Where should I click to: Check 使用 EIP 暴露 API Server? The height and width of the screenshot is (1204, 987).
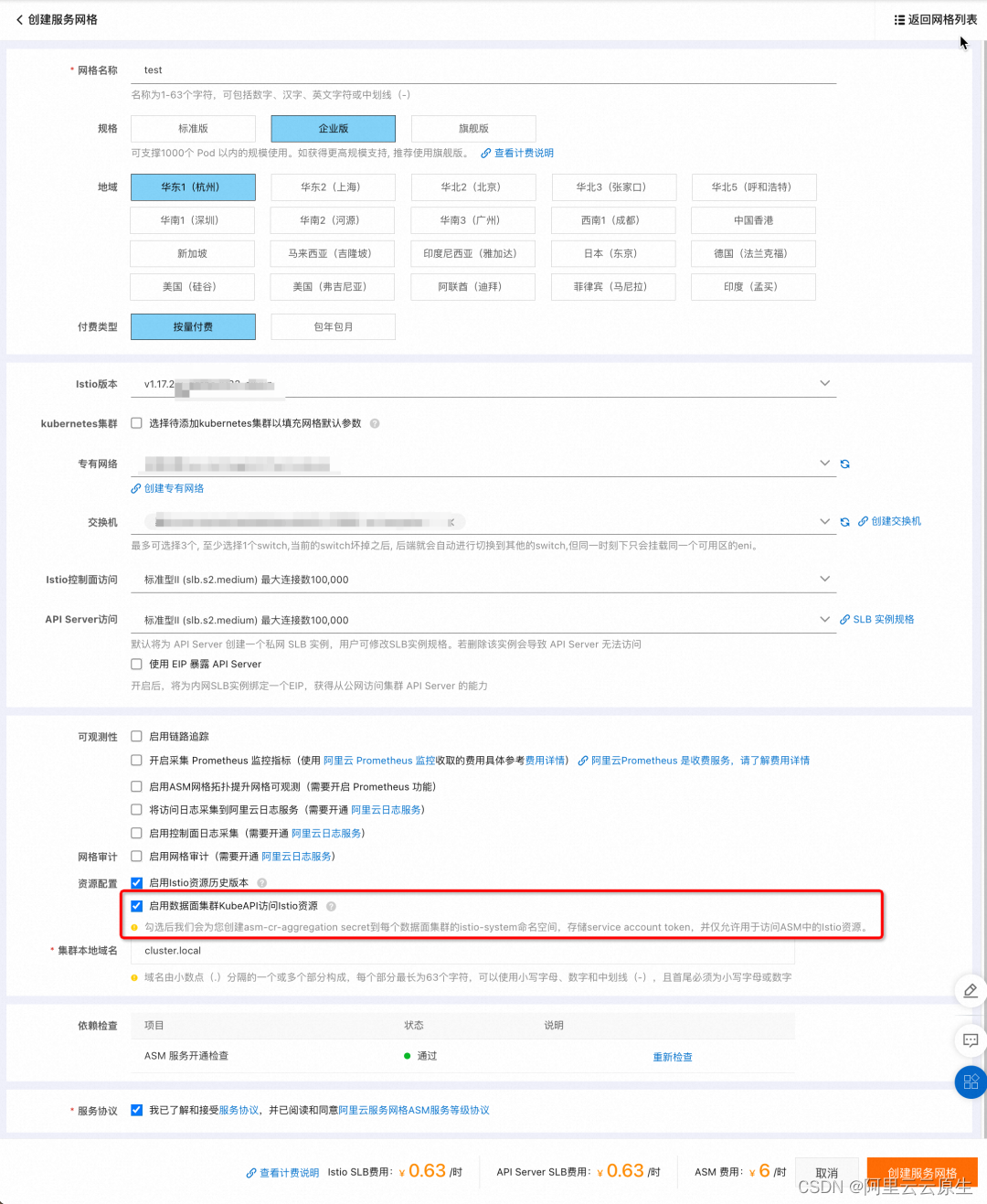[x=136, y=664]
